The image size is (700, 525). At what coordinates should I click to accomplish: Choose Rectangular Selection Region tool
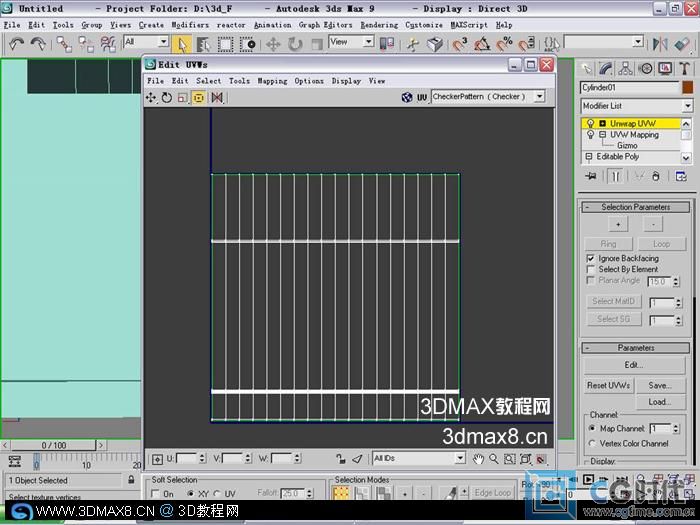225,44
